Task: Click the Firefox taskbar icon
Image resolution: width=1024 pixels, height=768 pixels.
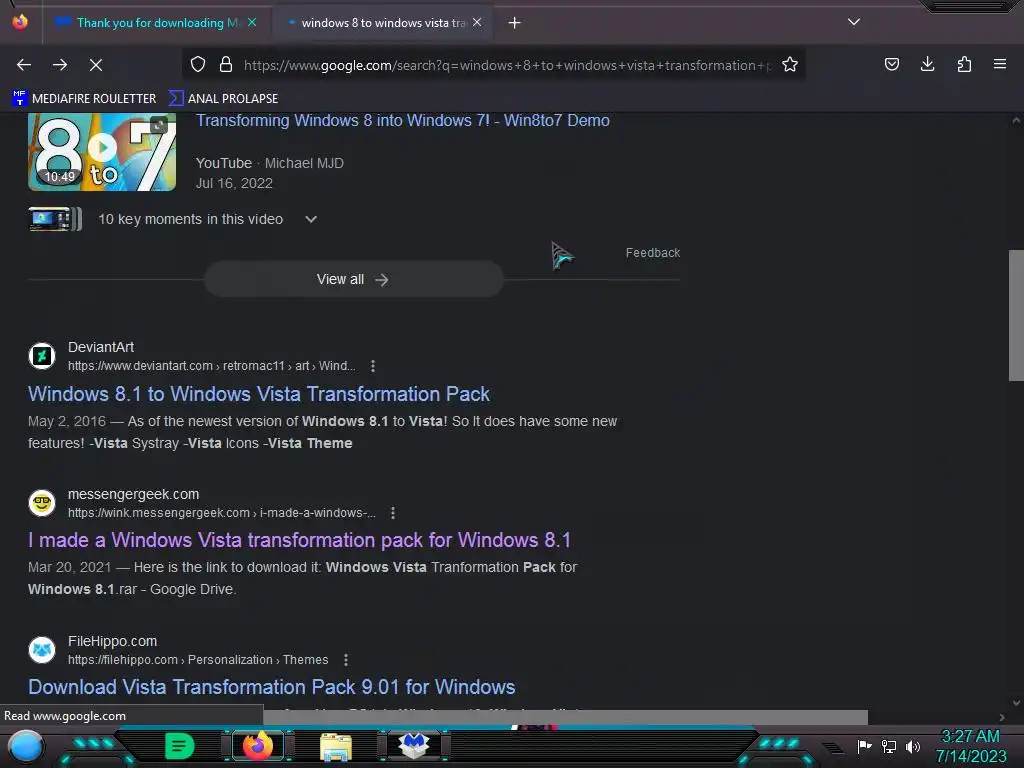Action: click(x=257, y=746)
